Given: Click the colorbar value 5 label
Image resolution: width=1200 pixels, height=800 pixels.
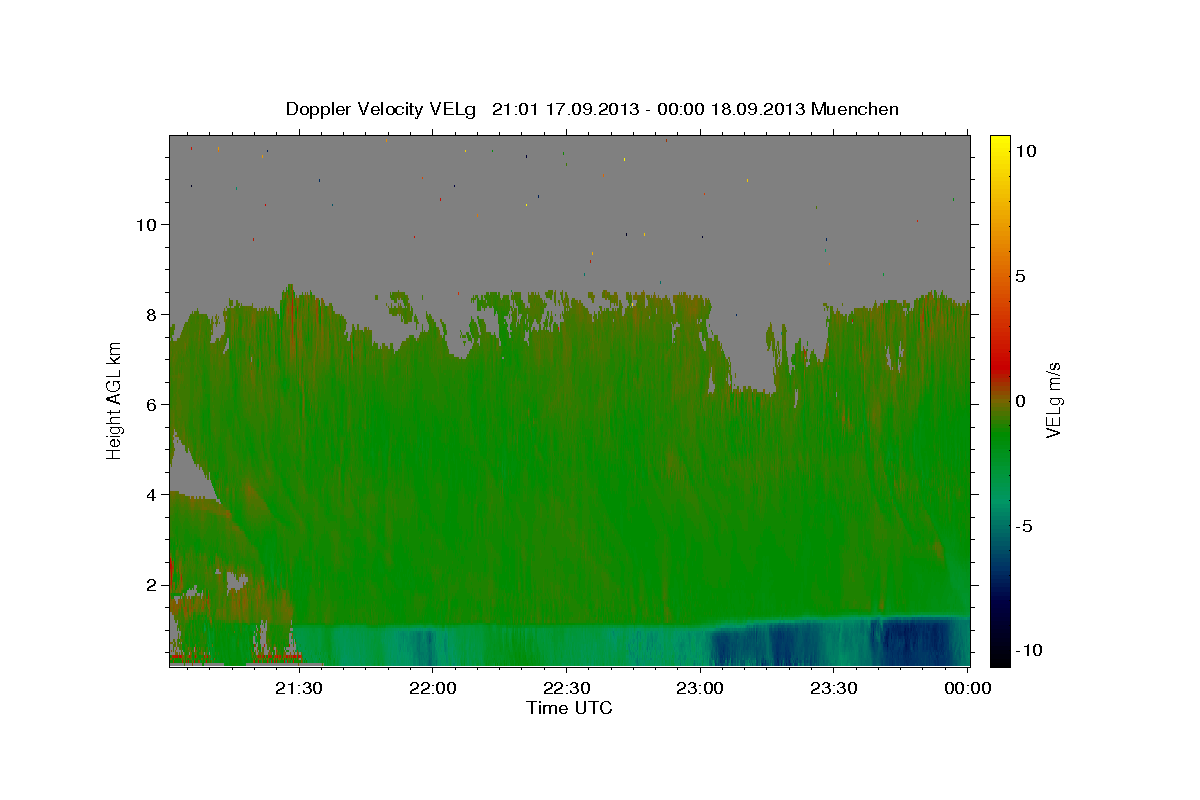Looking at the screenshot, I should (x=1020, y=275).
